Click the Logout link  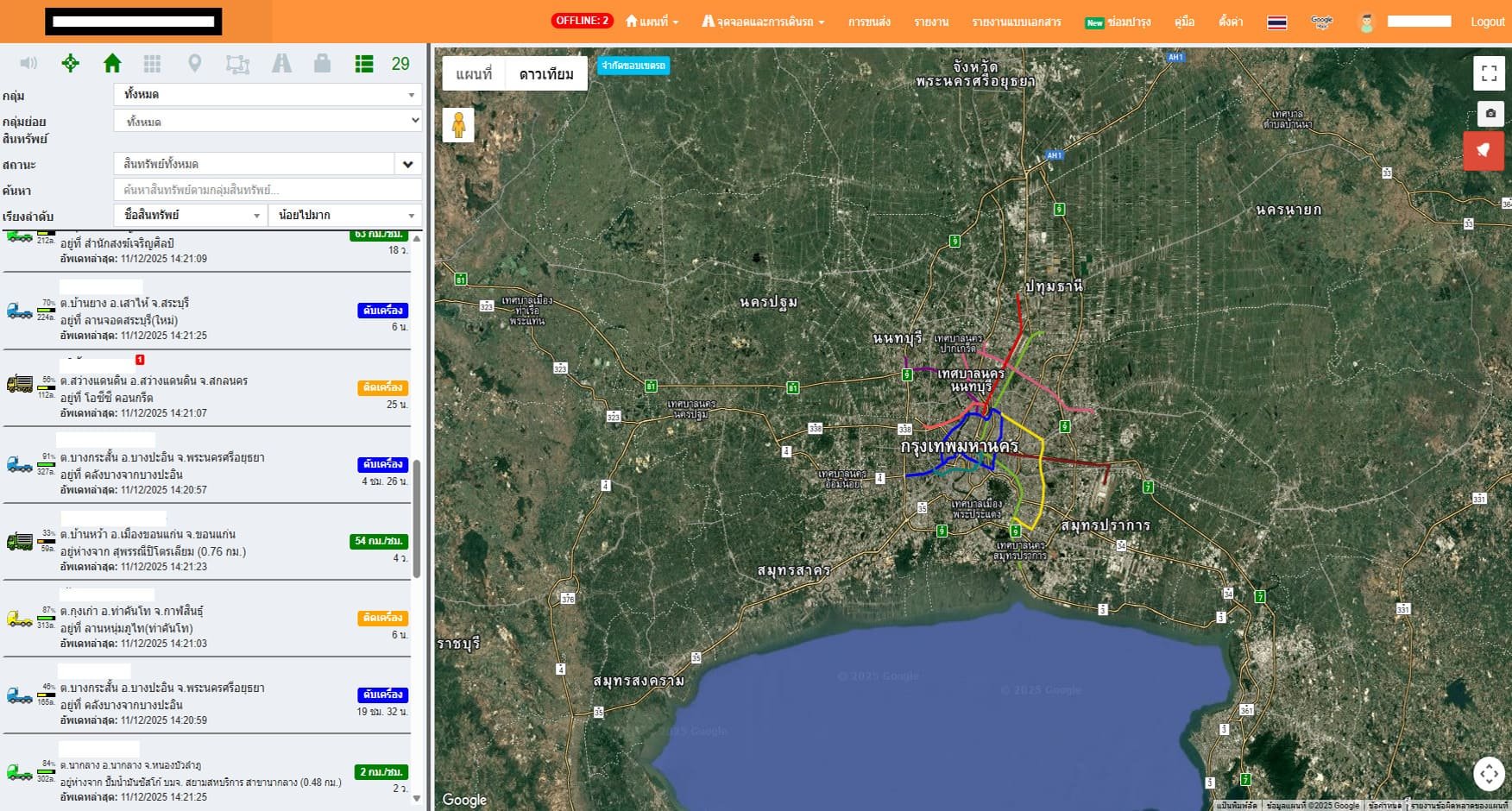[1487, 22]
